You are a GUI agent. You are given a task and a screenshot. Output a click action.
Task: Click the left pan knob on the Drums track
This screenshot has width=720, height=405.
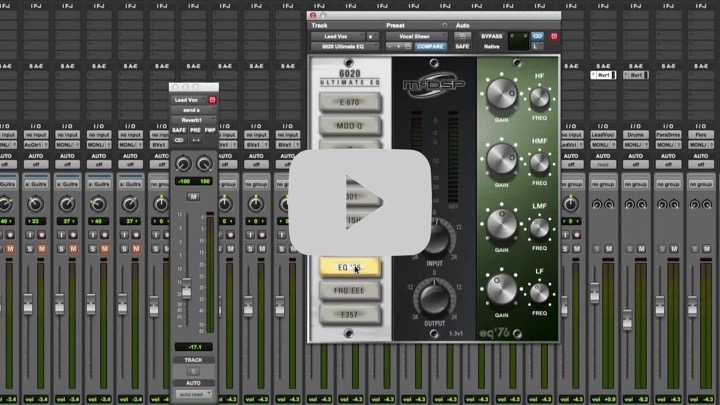point(630,204)
